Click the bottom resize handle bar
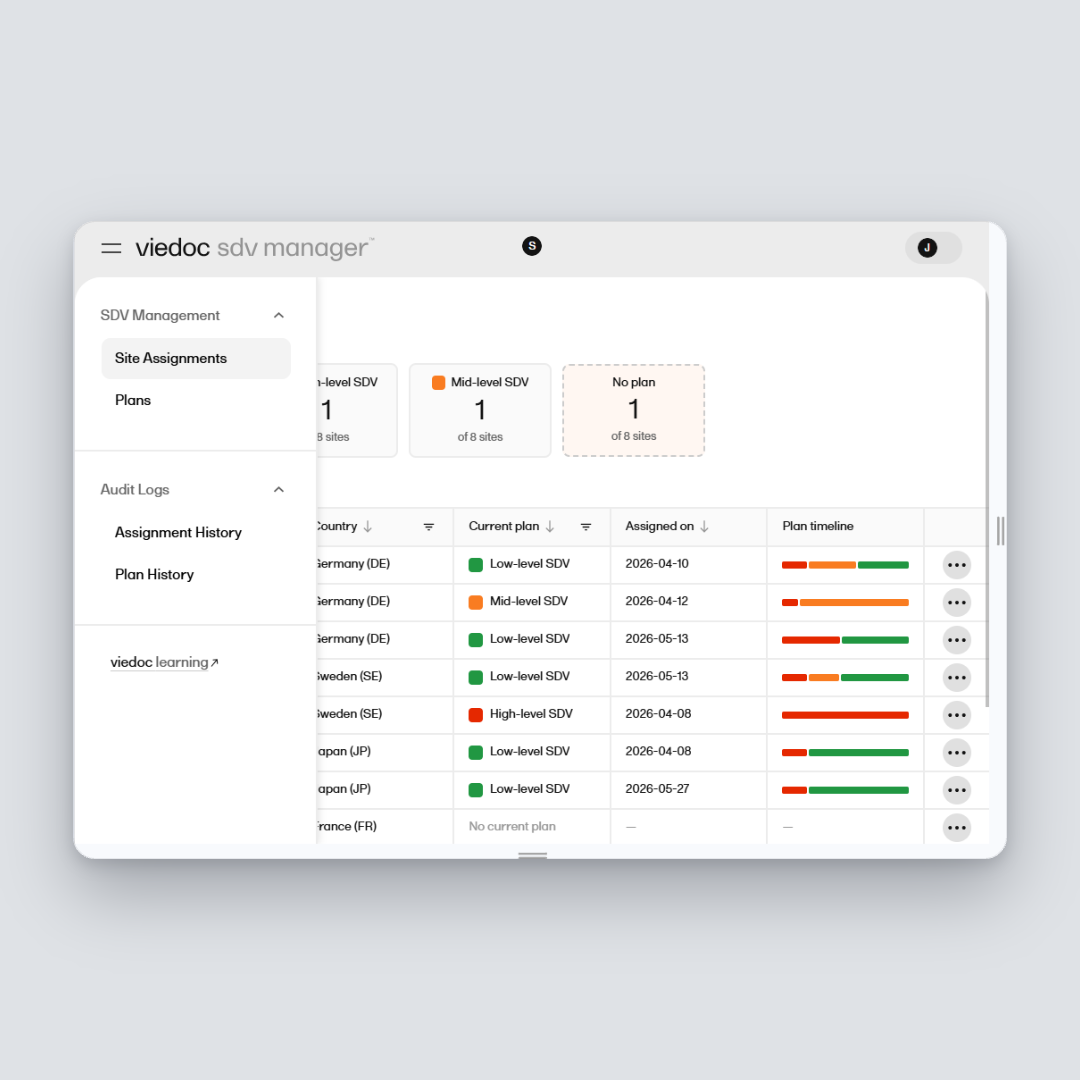Screen dimensions: 1080x1080 tap(532, 855)
